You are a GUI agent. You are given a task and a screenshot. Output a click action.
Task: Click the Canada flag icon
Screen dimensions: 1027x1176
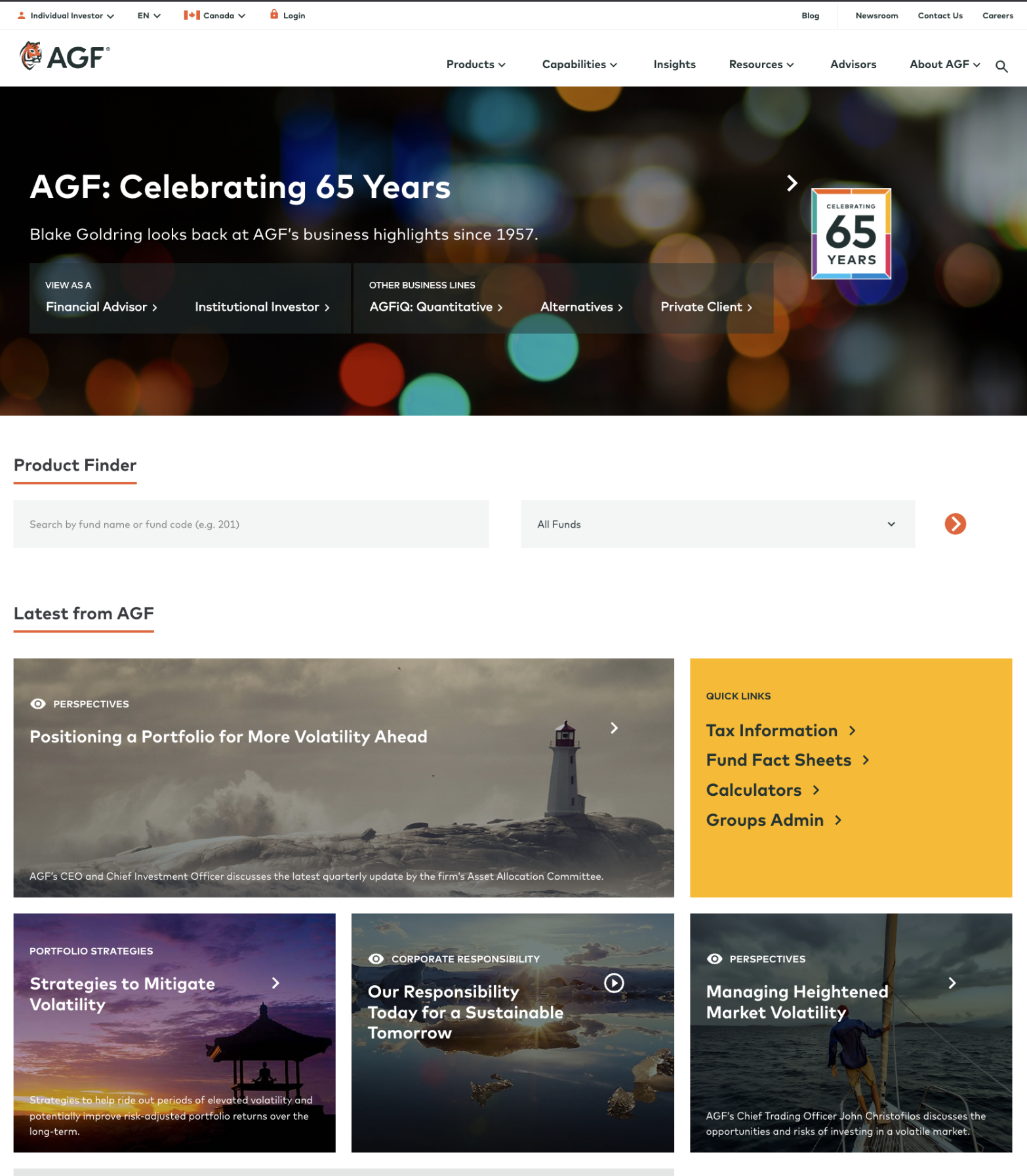(x=191, y=15)
